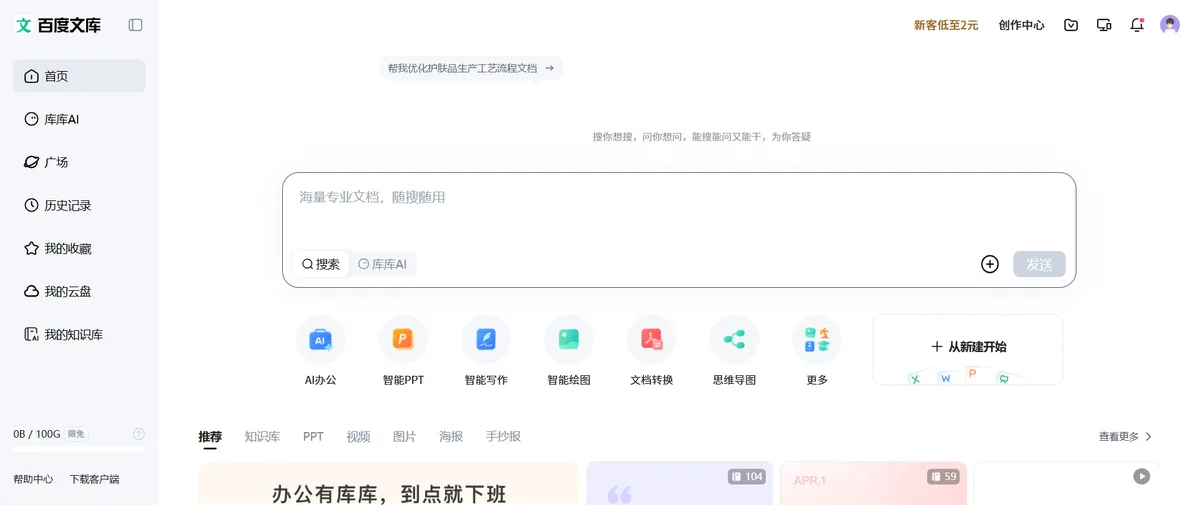Image resolution: width=1200 pixels, height=505 pixels.
Task: Open 首页 in the sidebar
Action: coord(79,76)
